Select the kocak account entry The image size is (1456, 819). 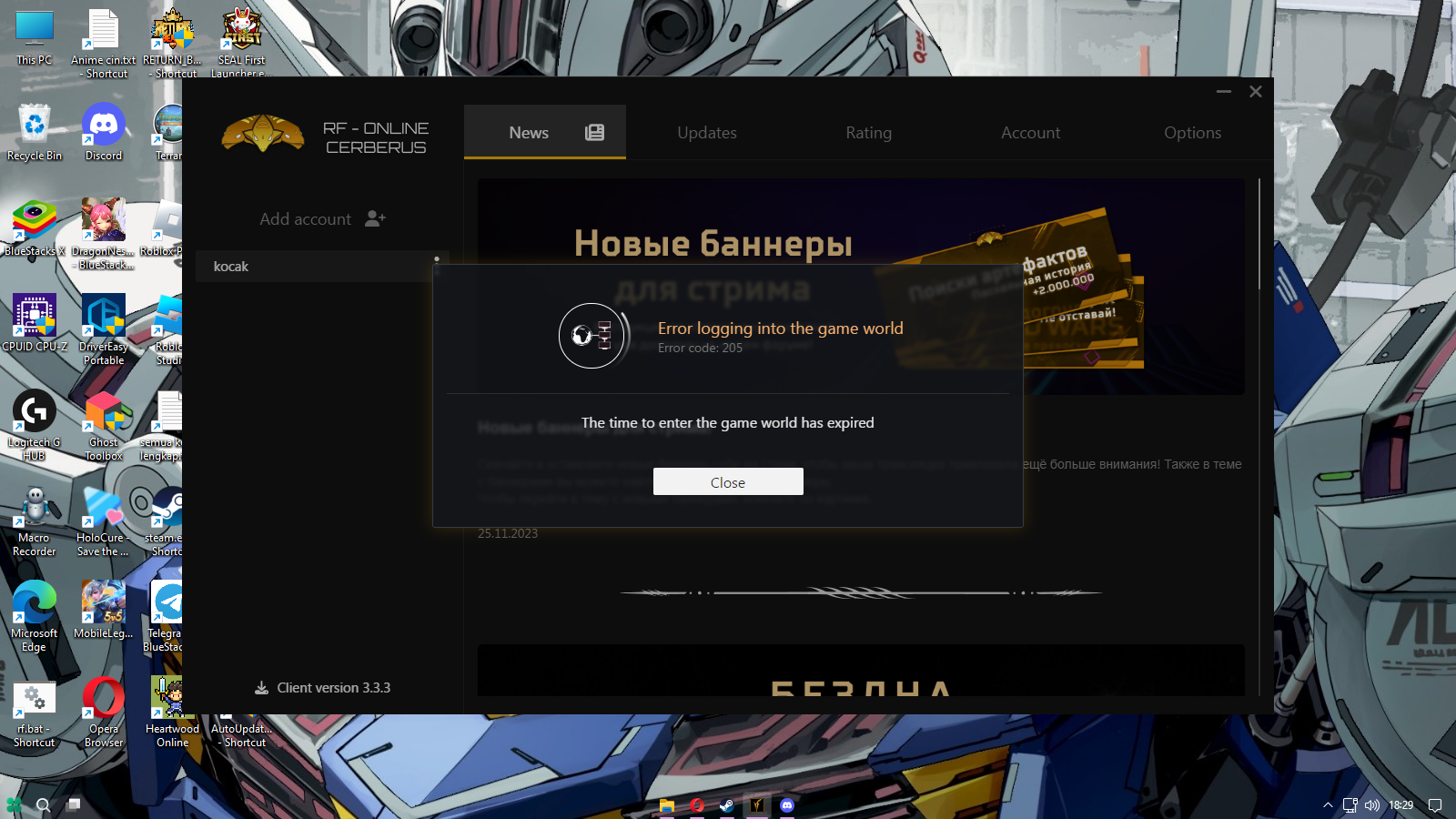[314, 266]
